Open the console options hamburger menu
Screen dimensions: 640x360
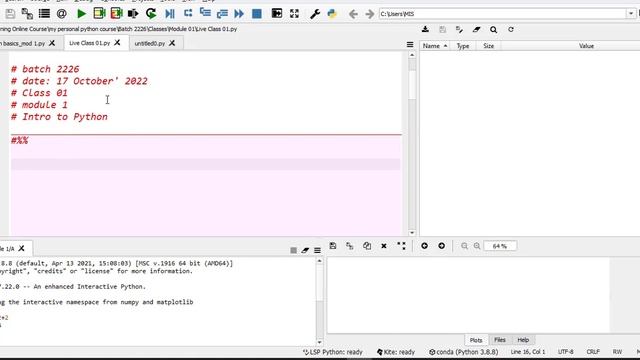tap(317, 250)
